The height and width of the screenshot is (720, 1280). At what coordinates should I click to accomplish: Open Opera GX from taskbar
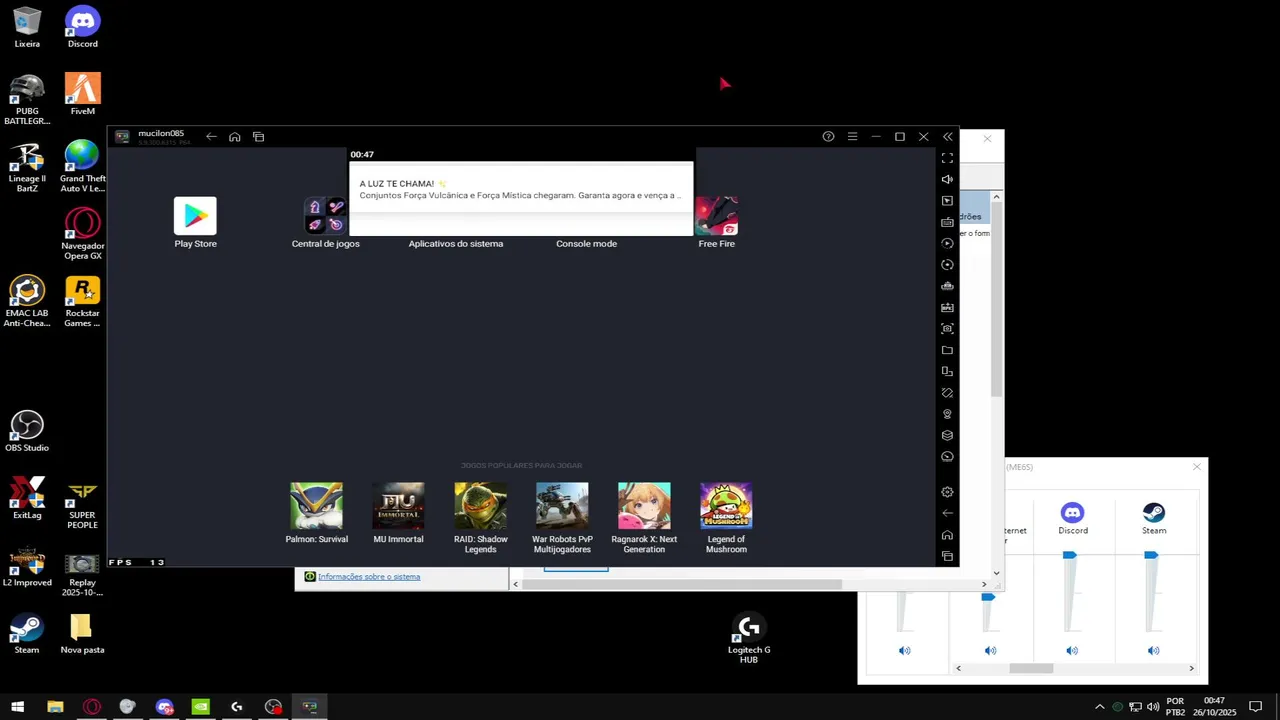coord(92,706)
